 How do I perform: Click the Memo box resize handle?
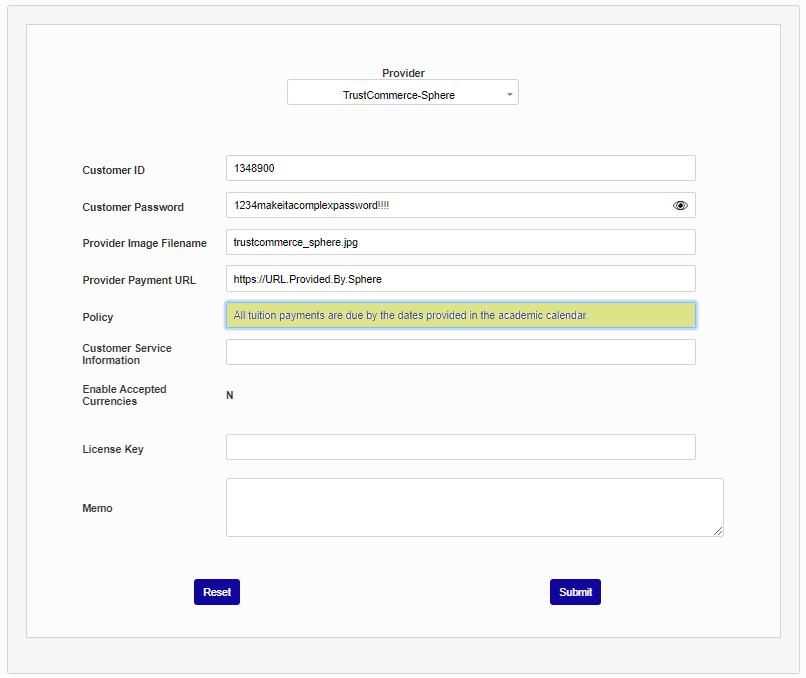click(x=718, y=531)
